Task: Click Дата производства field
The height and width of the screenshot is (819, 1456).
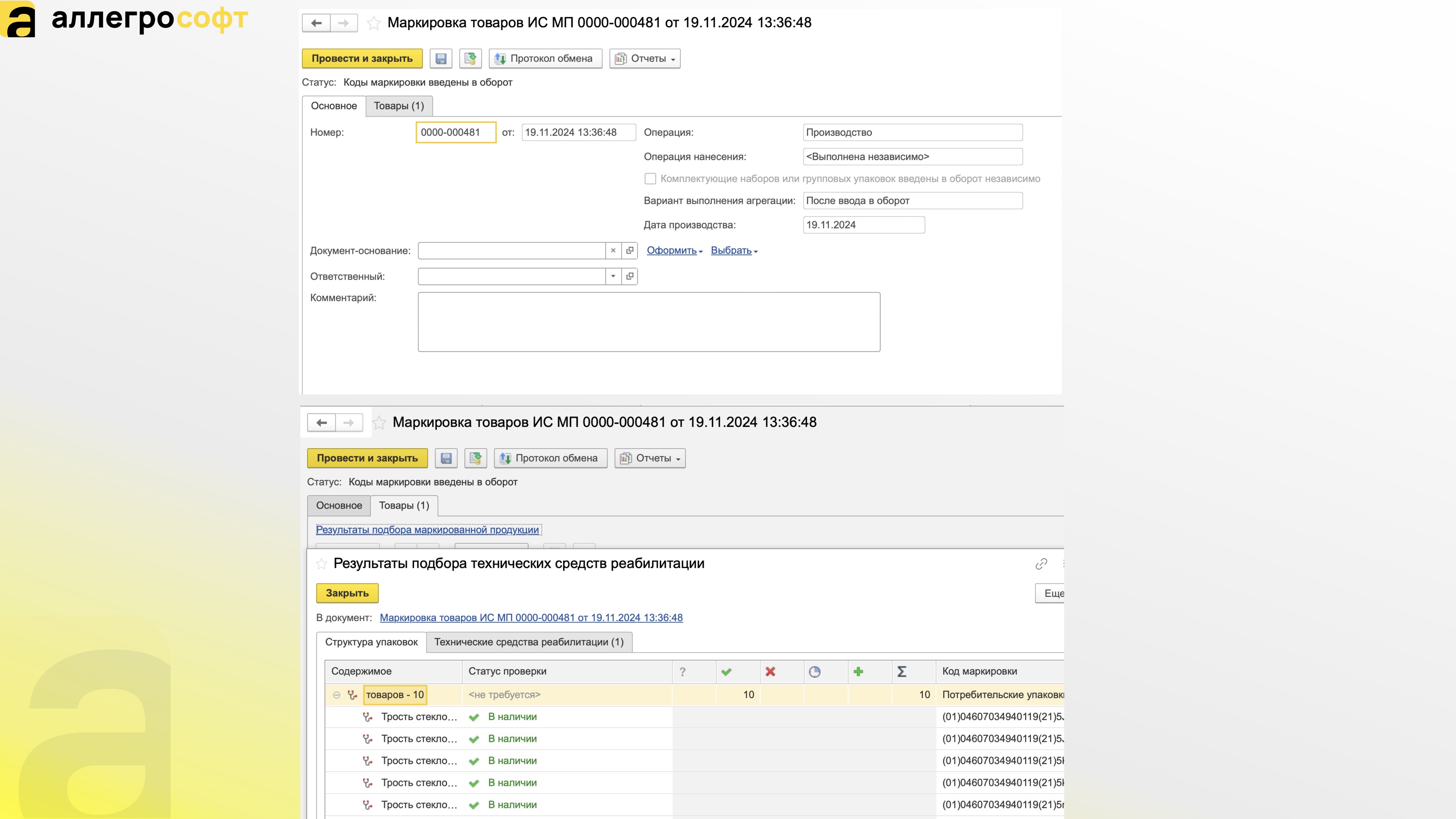Action: tap(864, 226)
